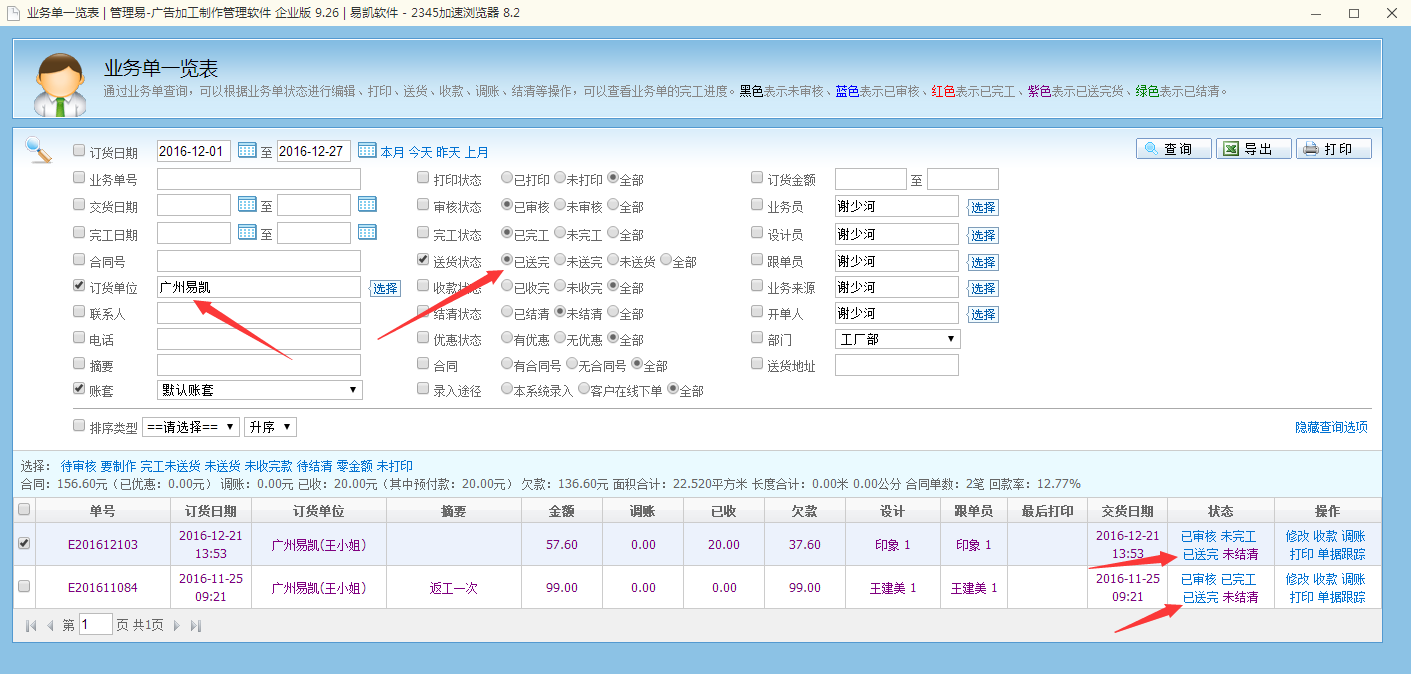The height and width of the screenshot is (674, 1411).
Task: Jump to last page arrow in pager
Action: coord(196,626)
